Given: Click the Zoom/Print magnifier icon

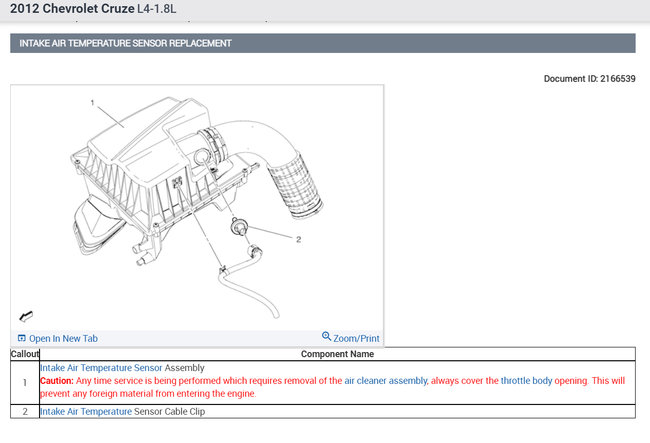Looking at the screenshot, I should pos(327,336).
